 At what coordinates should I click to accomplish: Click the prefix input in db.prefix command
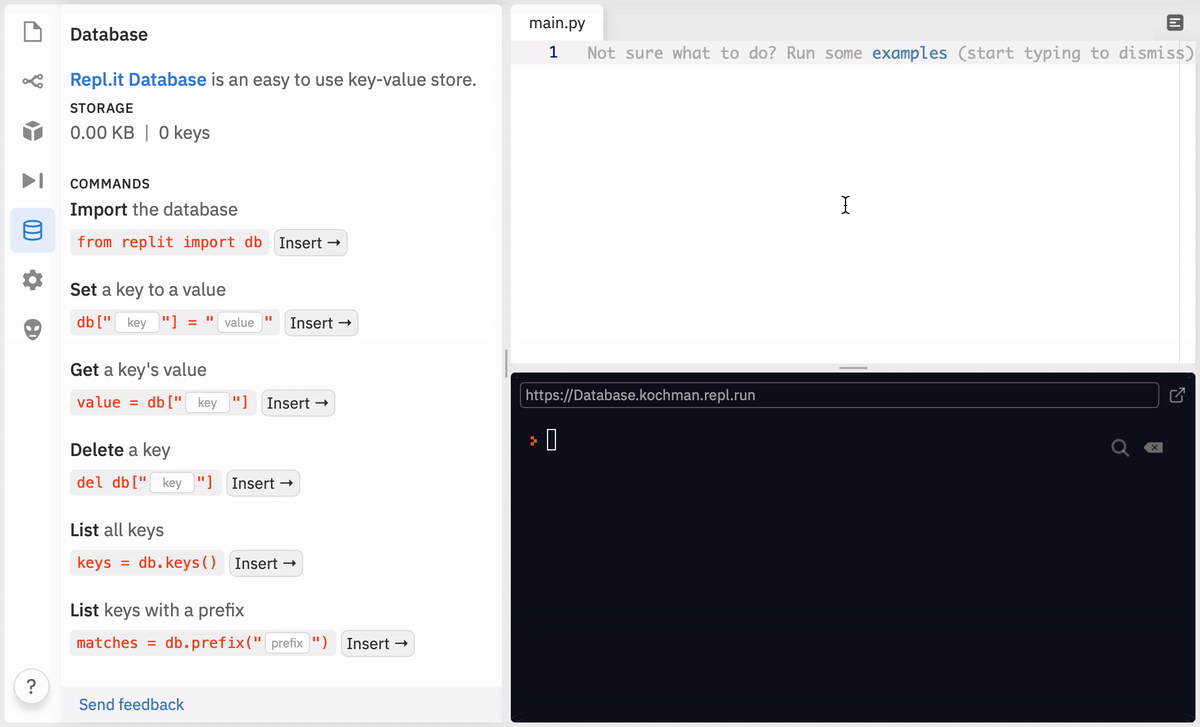287,643
